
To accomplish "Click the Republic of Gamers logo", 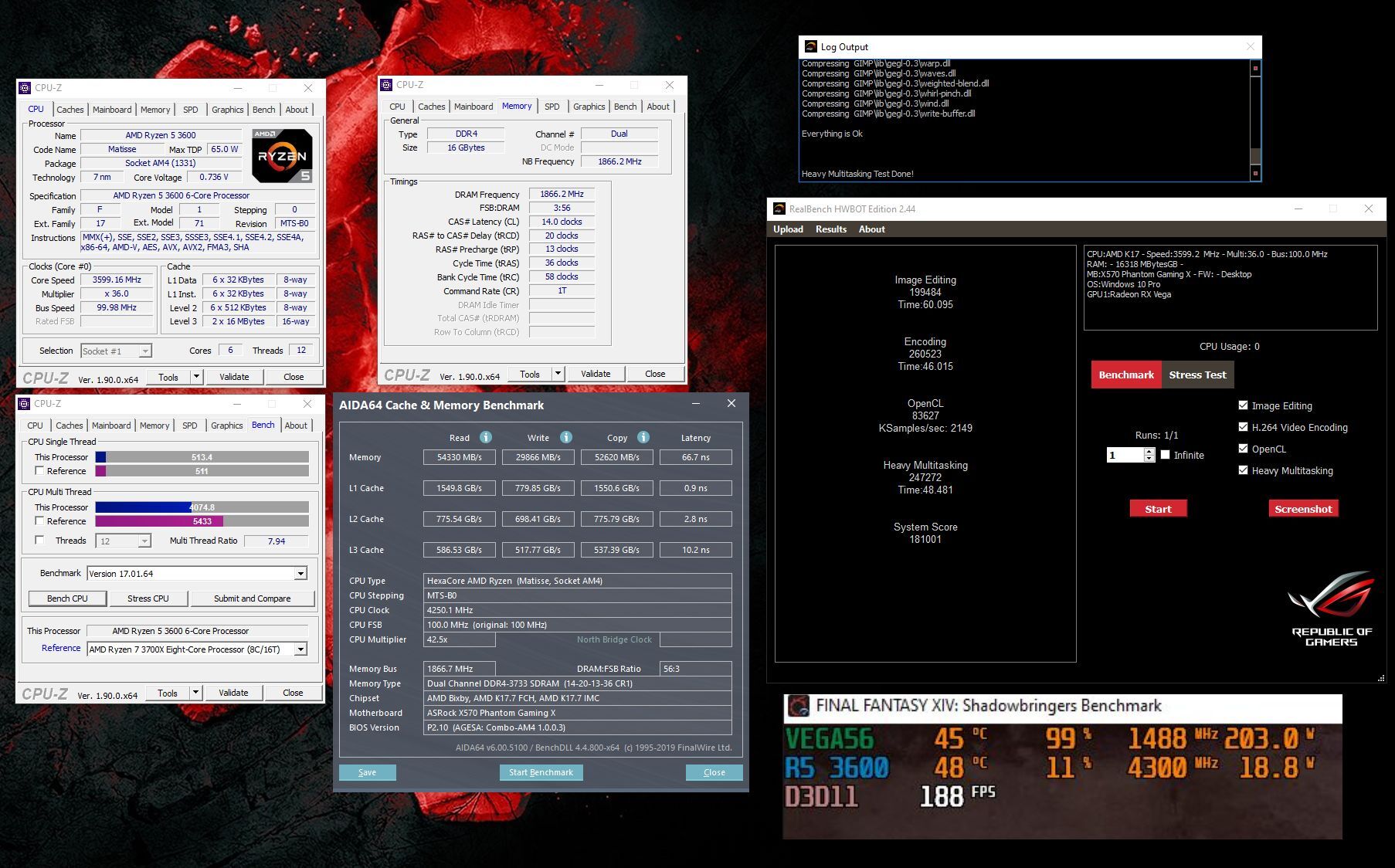I will (1332, 608).
